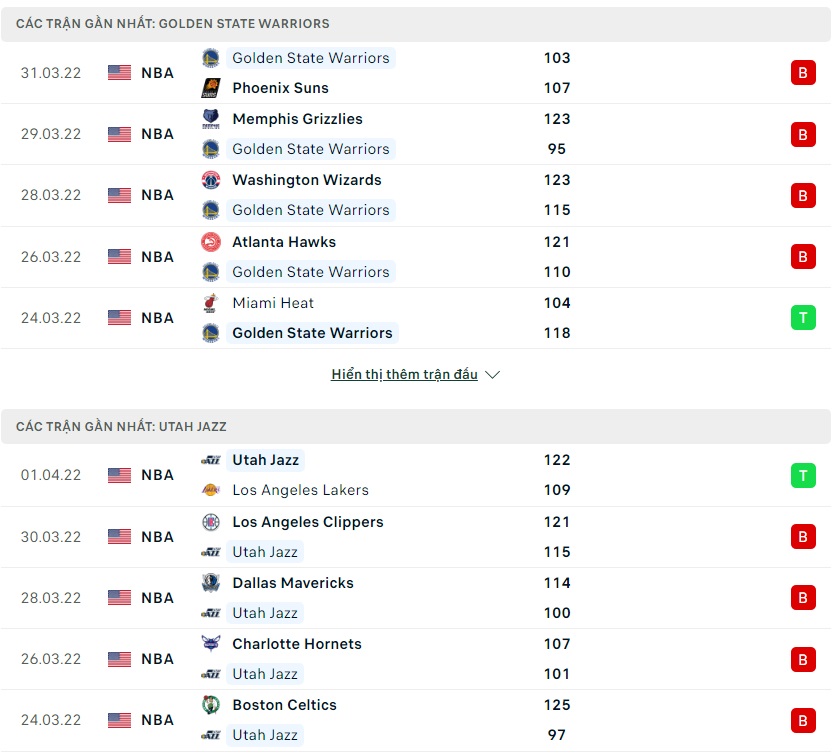834x754 pixels.
Task: Click the Los Angeles Lakers logo
Action: click(210, 490)
